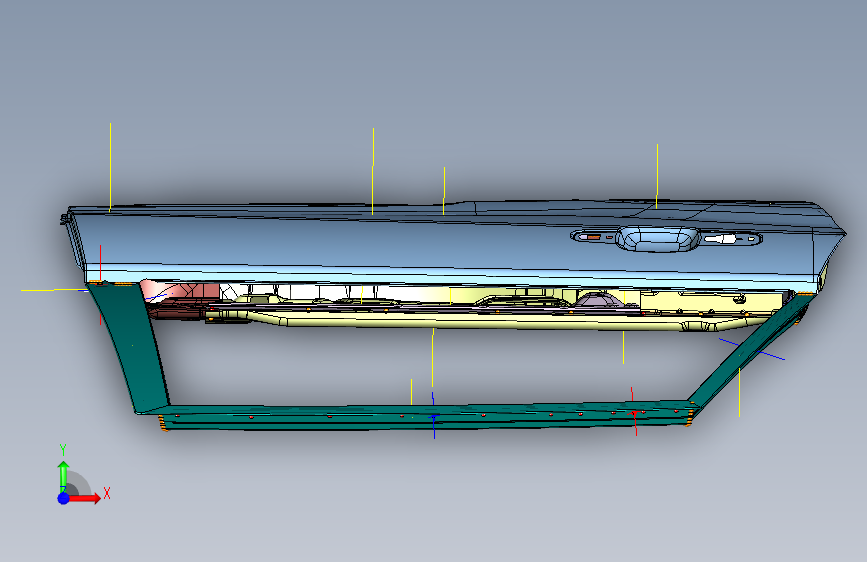
Task: Select the blue Z axis ball on the triad
Action: pos(64,498)
